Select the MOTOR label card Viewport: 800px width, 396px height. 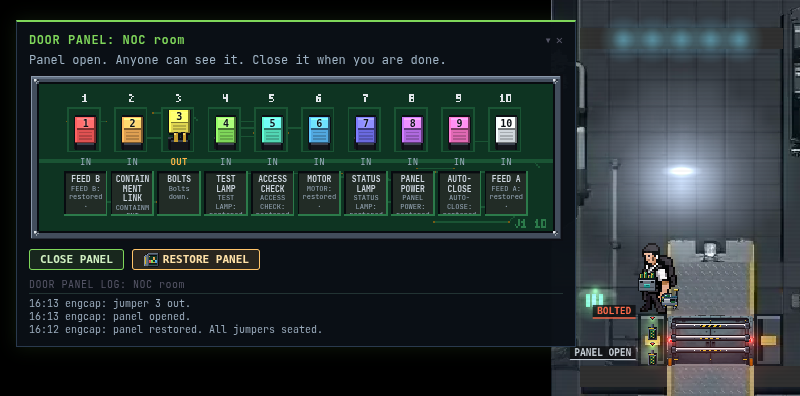coord(319,193)
